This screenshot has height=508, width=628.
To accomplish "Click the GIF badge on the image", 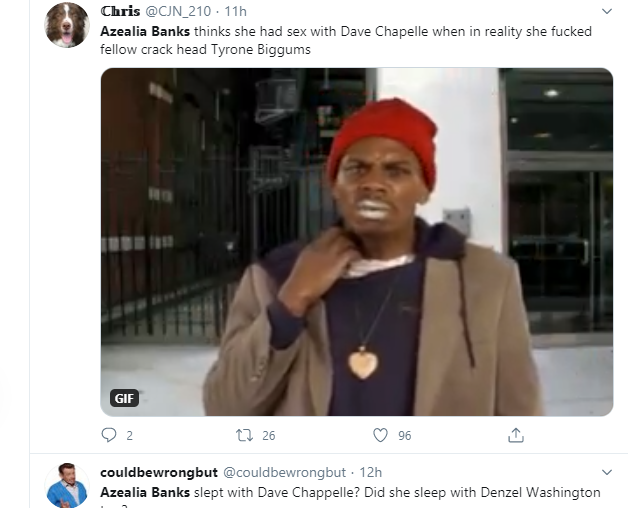I will pyautogui.click(x=124, y=398).
